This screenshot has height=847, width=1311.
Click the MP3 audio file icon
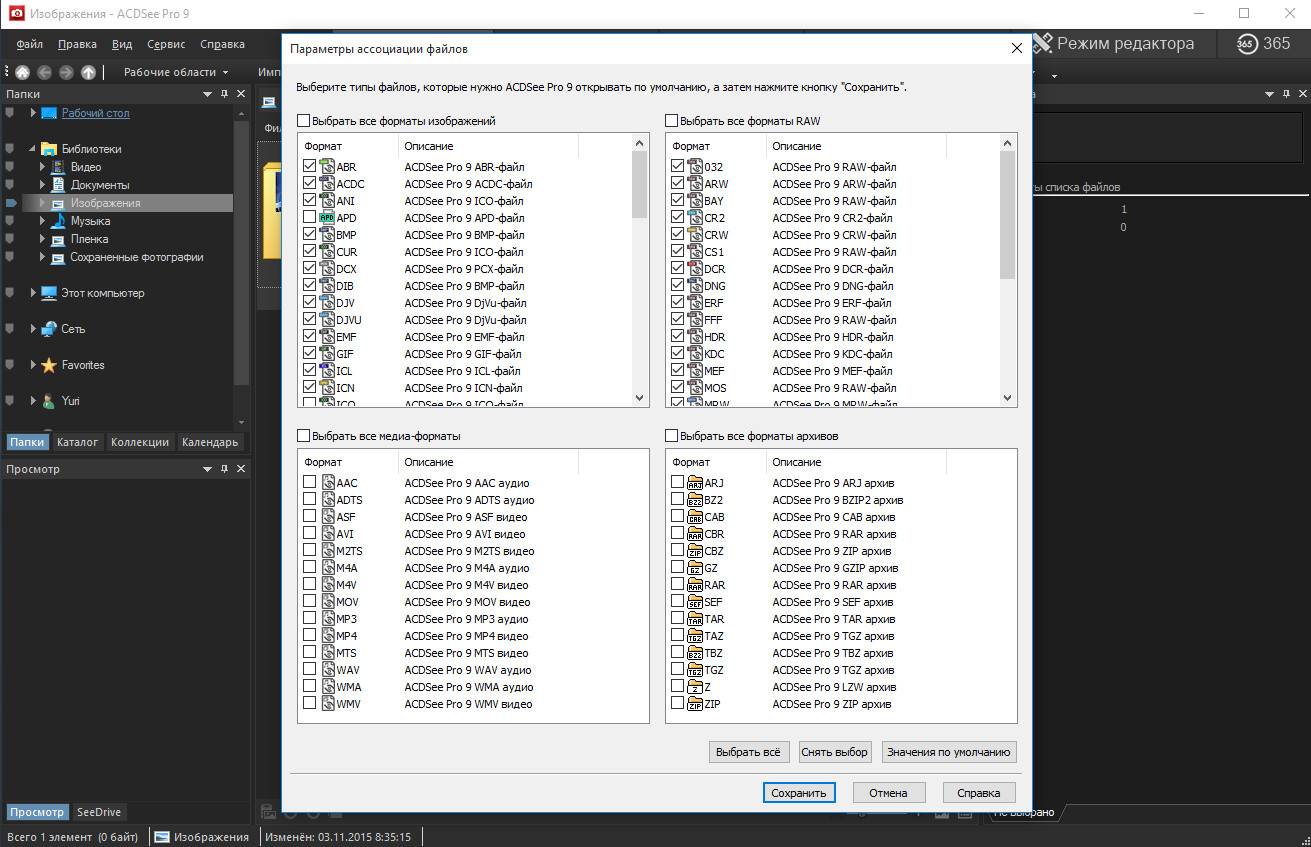[x=327, y=619]
